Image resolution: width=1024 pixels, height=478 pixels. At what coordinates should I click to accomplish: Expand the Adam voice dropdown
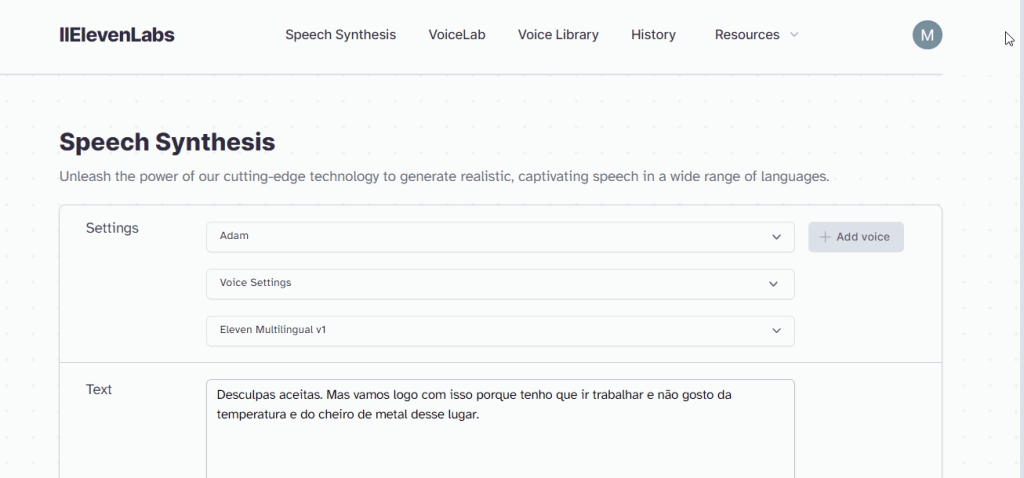pyautogui.click(x=499, y=237)
